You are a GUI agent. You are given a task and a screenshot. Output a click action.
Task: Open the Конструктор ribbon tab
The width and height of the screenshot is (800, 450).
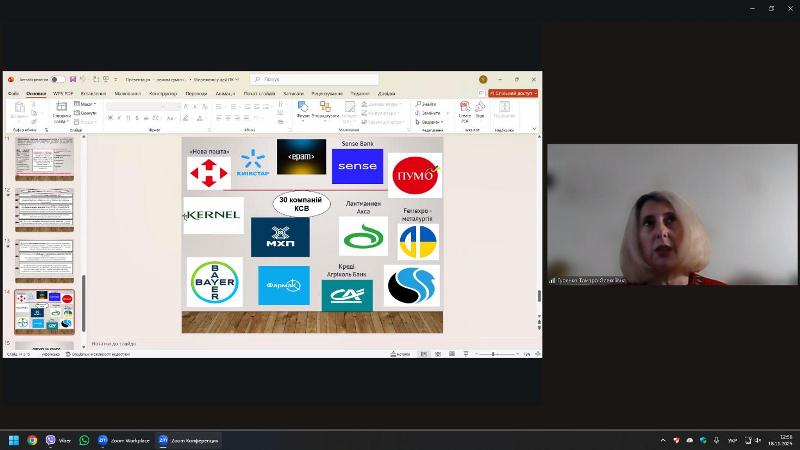point(163,93)
